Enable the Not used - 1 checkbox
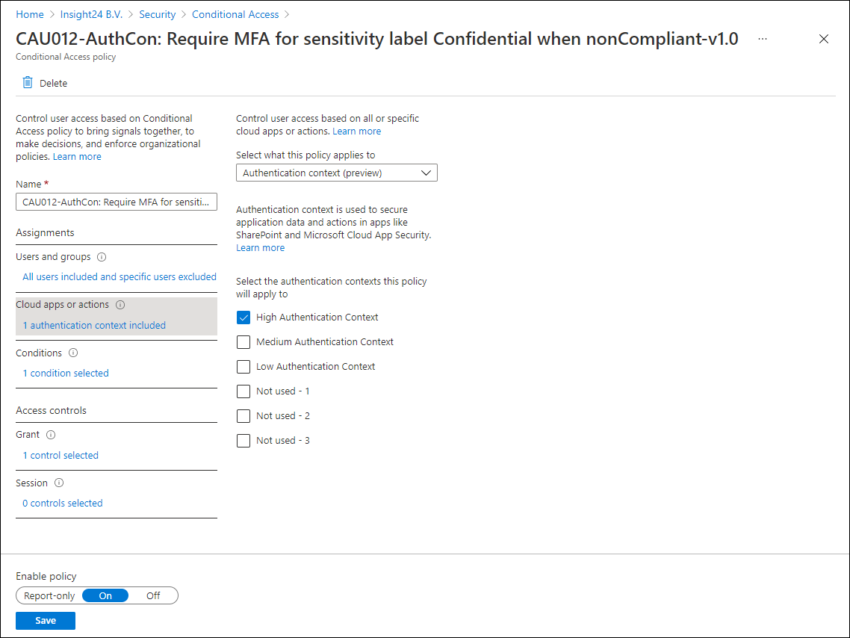850x638 pixels. click(243, 391)
